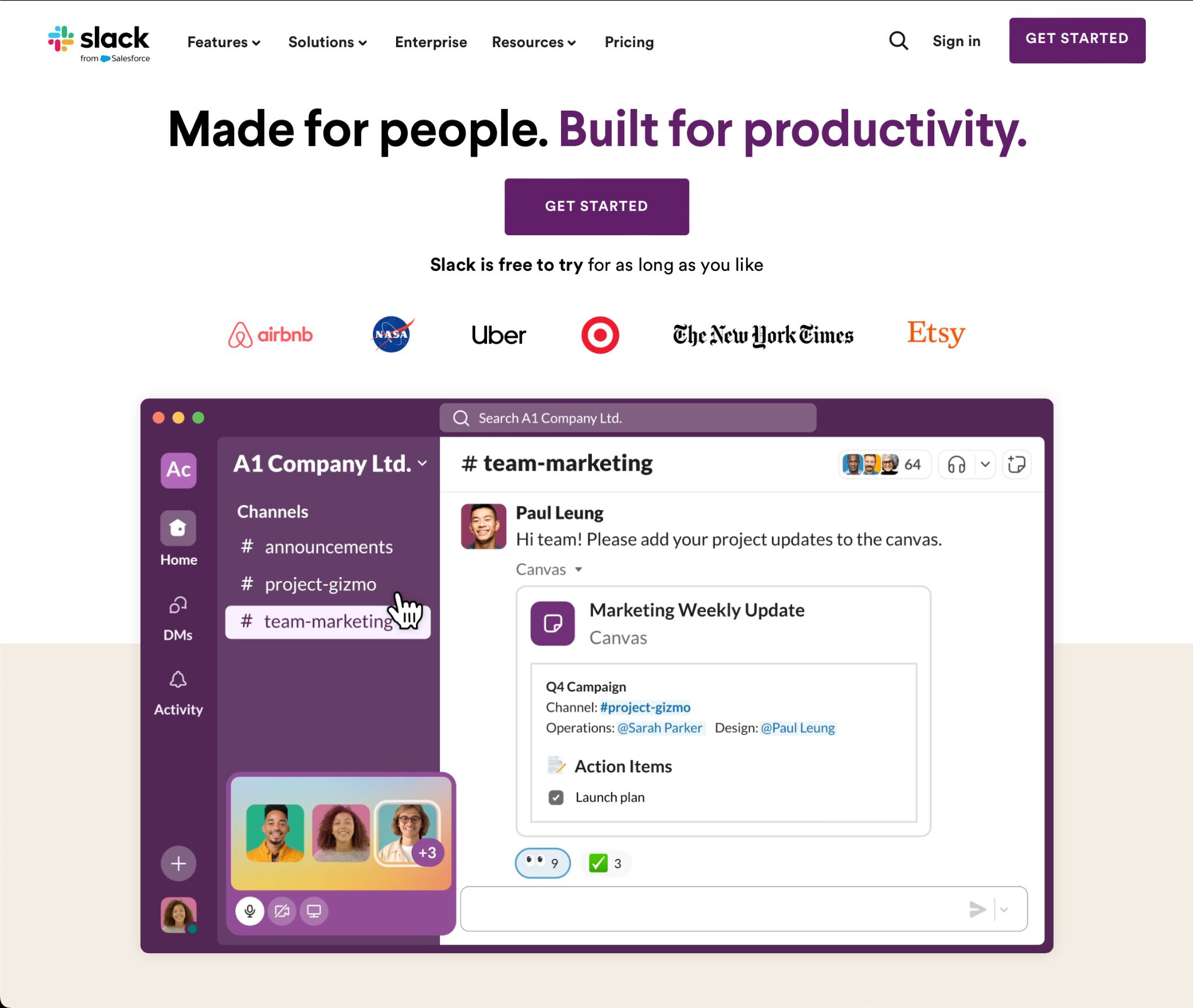Click the headphones icon in team-marketing header
Viewport: 1193px width, 1008px height.
pyautogui.click(x=954, y=464)
